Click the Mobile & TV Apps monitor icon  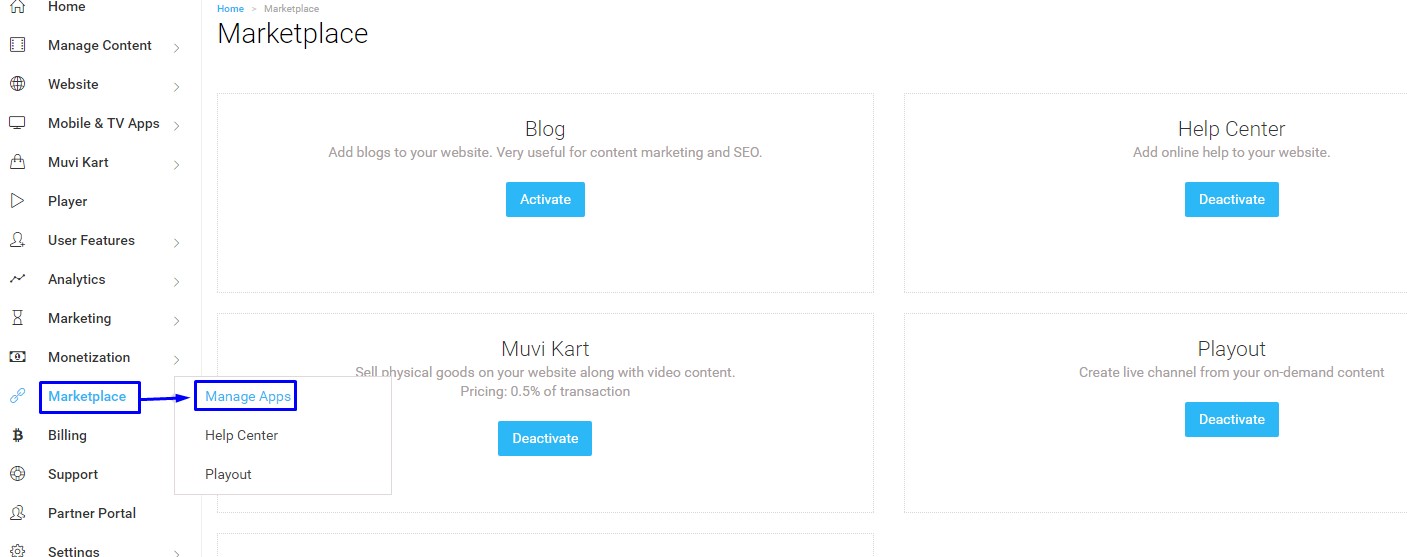(x=17, y=123)
